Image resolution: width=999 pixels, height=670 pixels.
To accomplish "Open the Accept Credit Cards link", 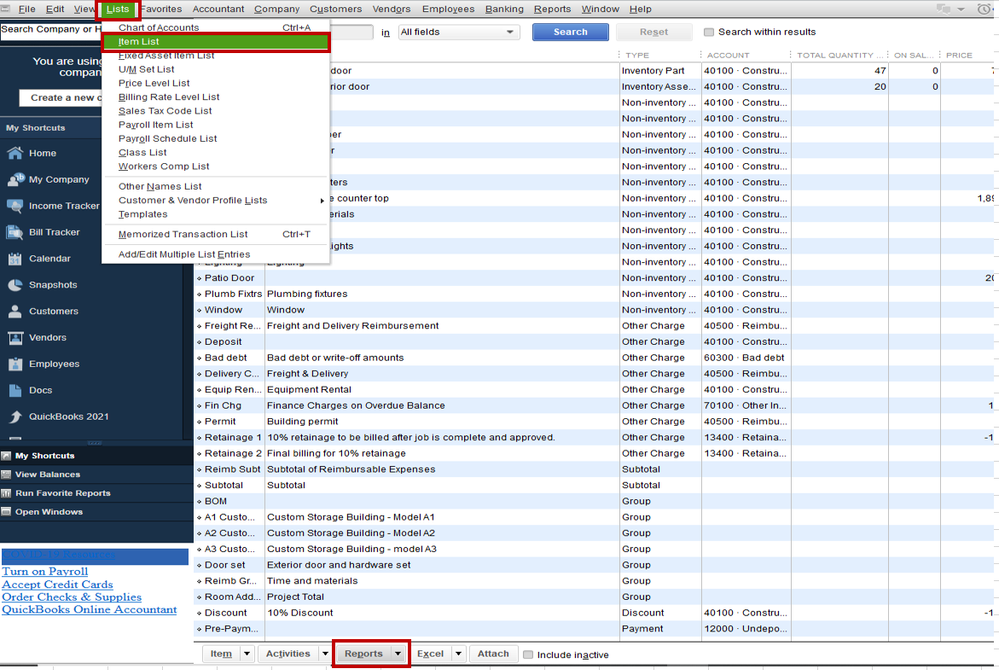I will pyautogui.click(x=57, y=585).
